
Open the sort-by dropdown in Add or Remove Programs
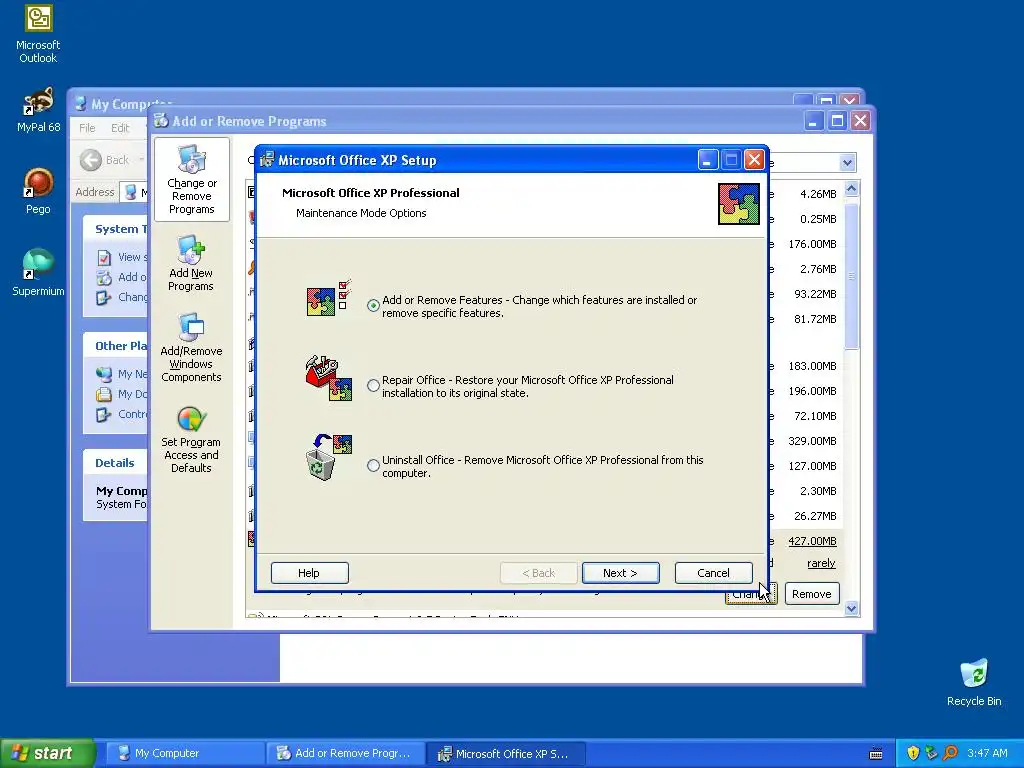(847, 163)
